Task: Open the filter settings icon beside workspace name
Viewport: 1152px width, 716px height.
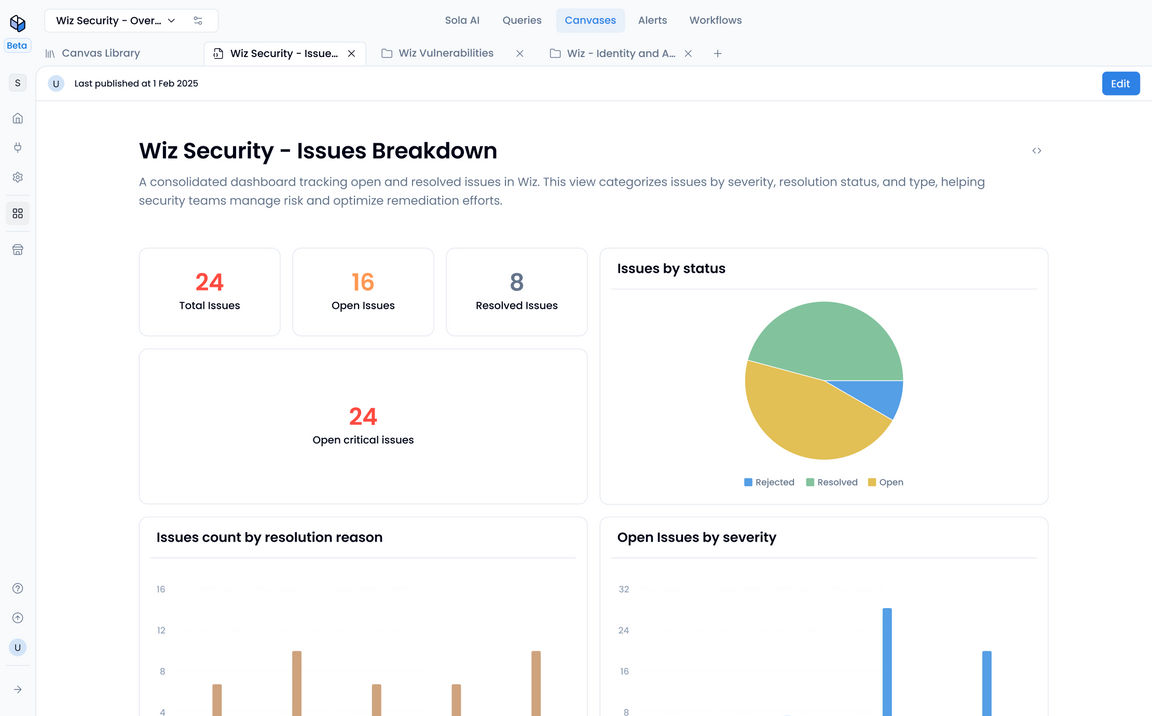Action: tap(198, 21)
